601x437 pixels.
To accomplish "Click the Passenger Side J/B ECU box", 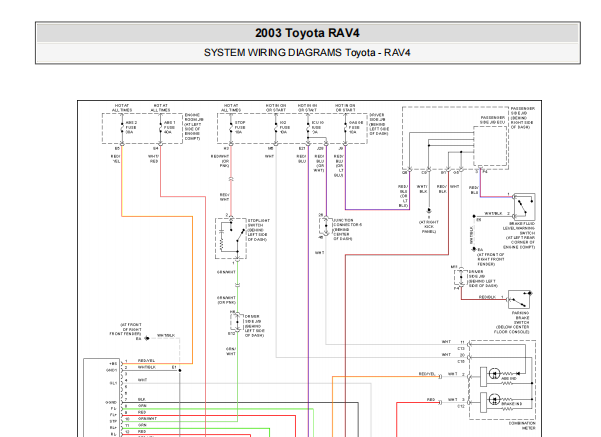I will point(490,146).
